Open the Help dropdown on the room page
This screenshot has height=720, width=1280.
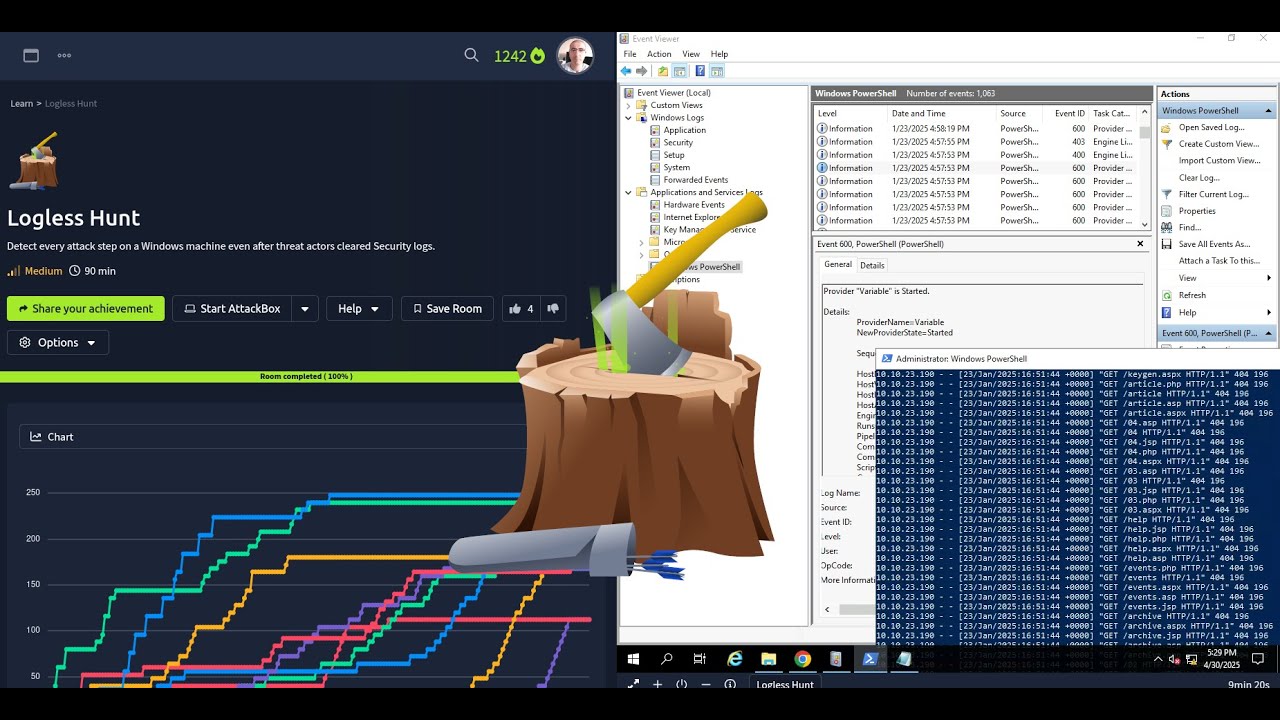(x=359, y=309)
